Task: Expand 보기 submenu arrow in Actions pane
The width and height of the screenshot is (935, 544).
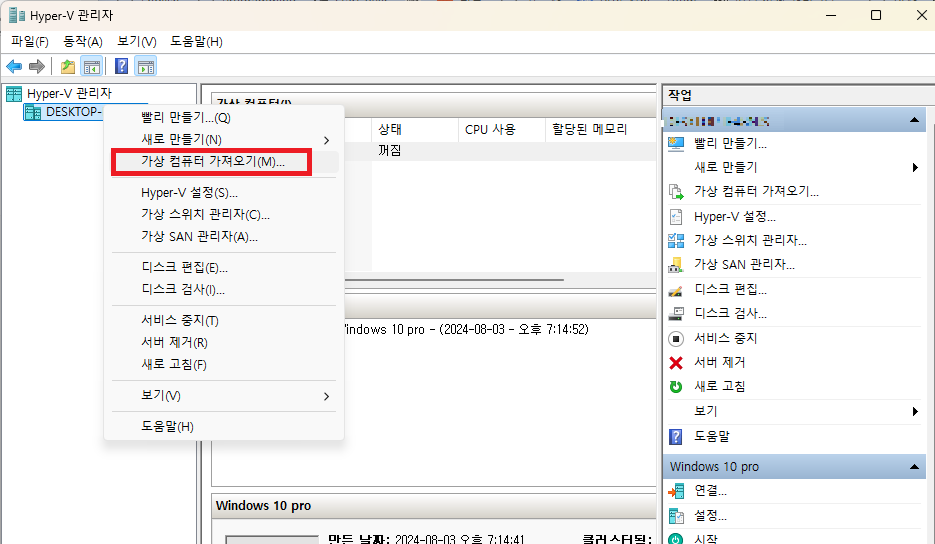Action: pyautogui.click(x=915, y=412)
